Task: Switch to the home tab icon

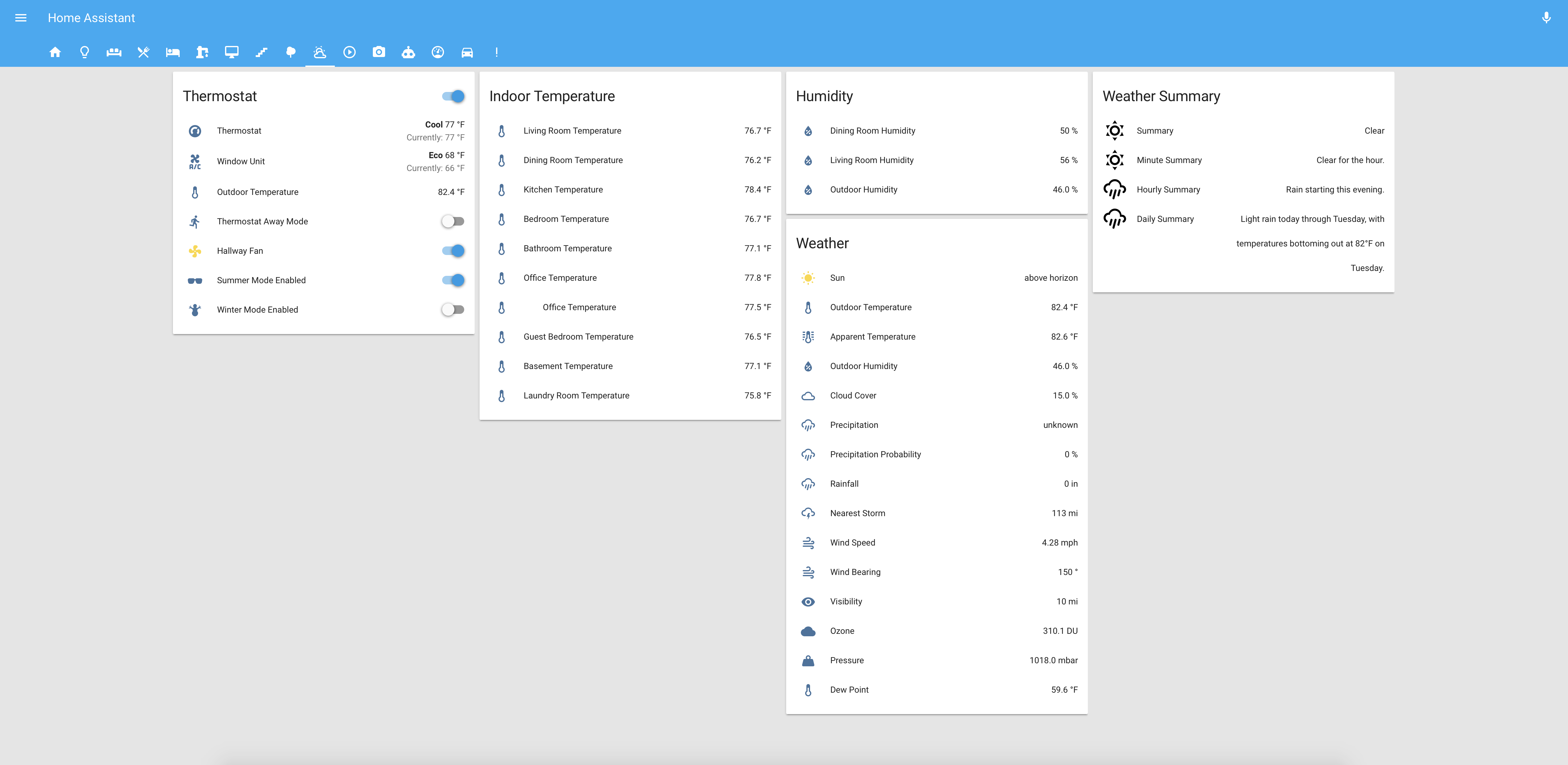Action: [x=55, y=52]
